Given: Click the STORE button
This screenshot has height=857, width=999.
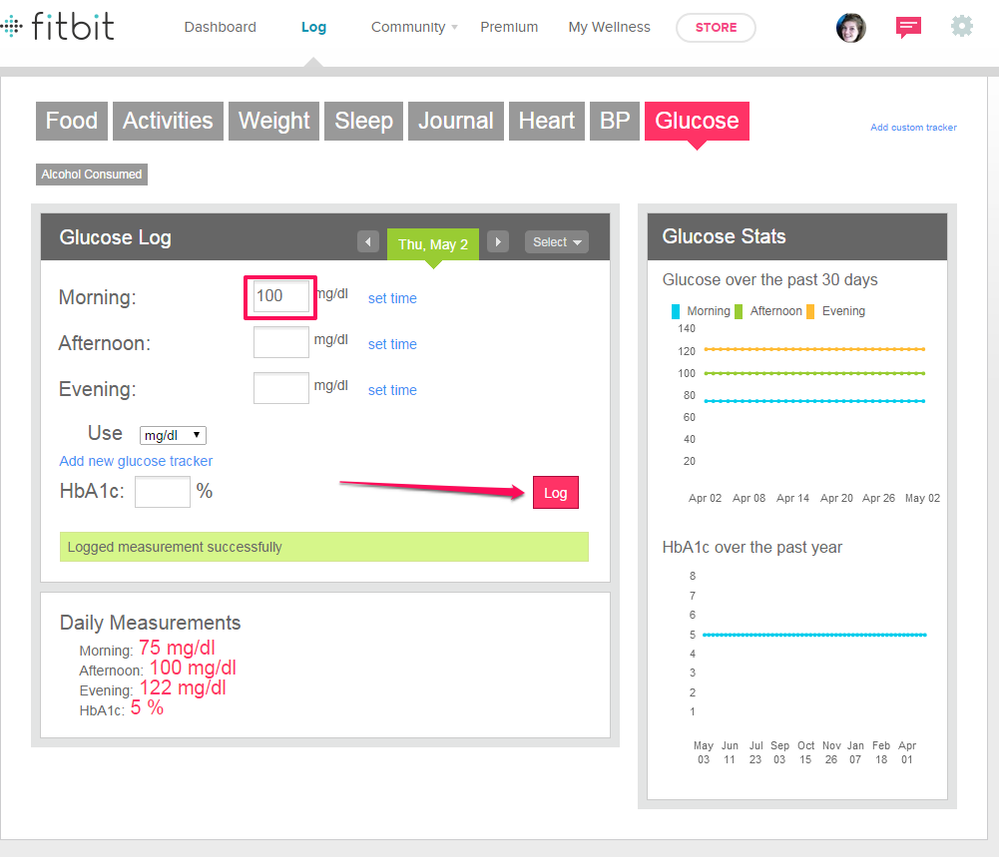Looking at the screenshot, I should point(715,27).
